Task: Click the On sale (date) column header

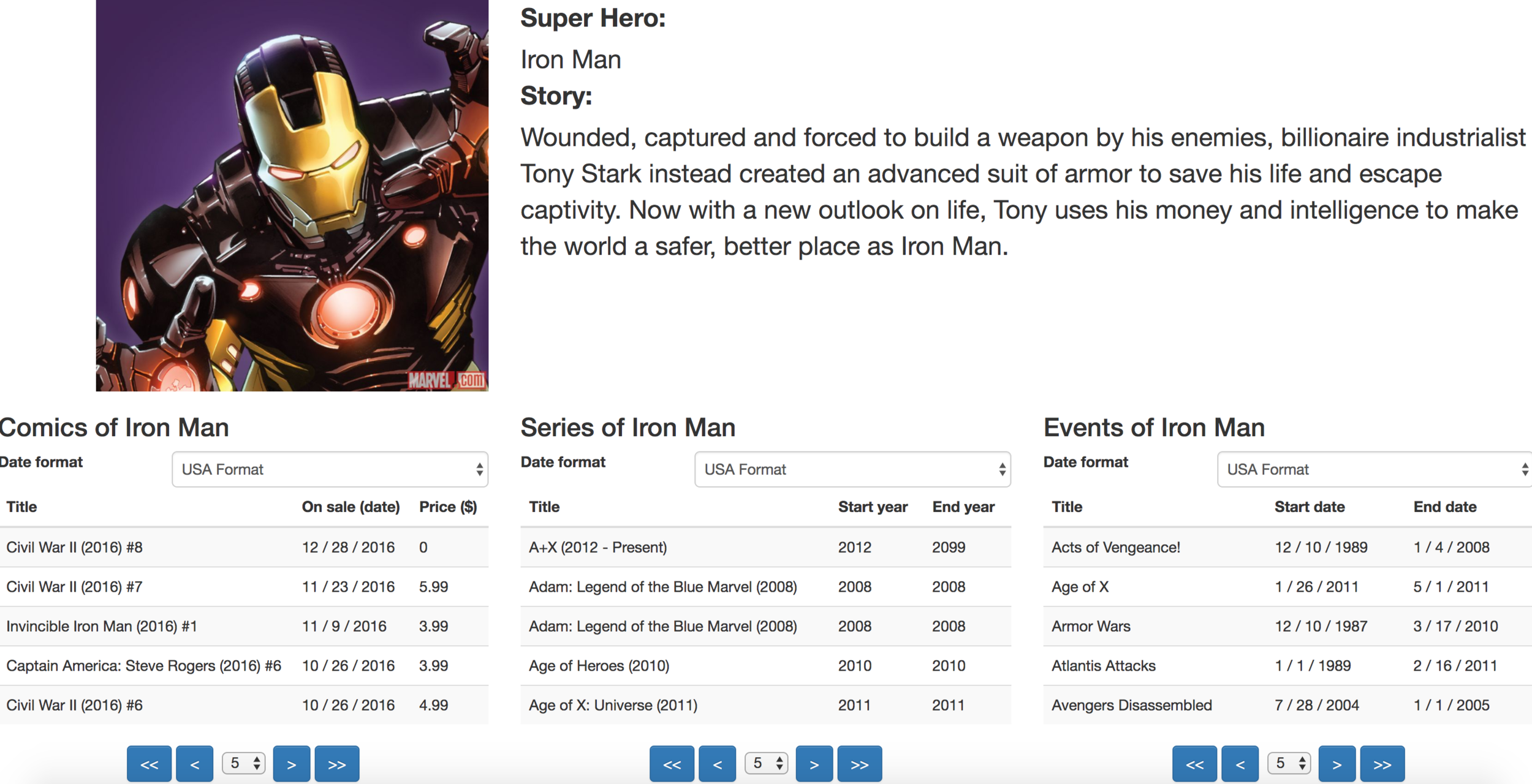Action: 351,507
